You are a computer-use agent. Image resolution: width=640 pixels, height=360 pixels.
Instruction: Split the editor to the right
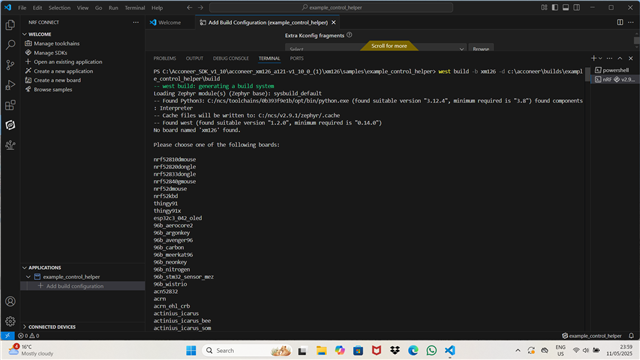[x=620, y=22]
